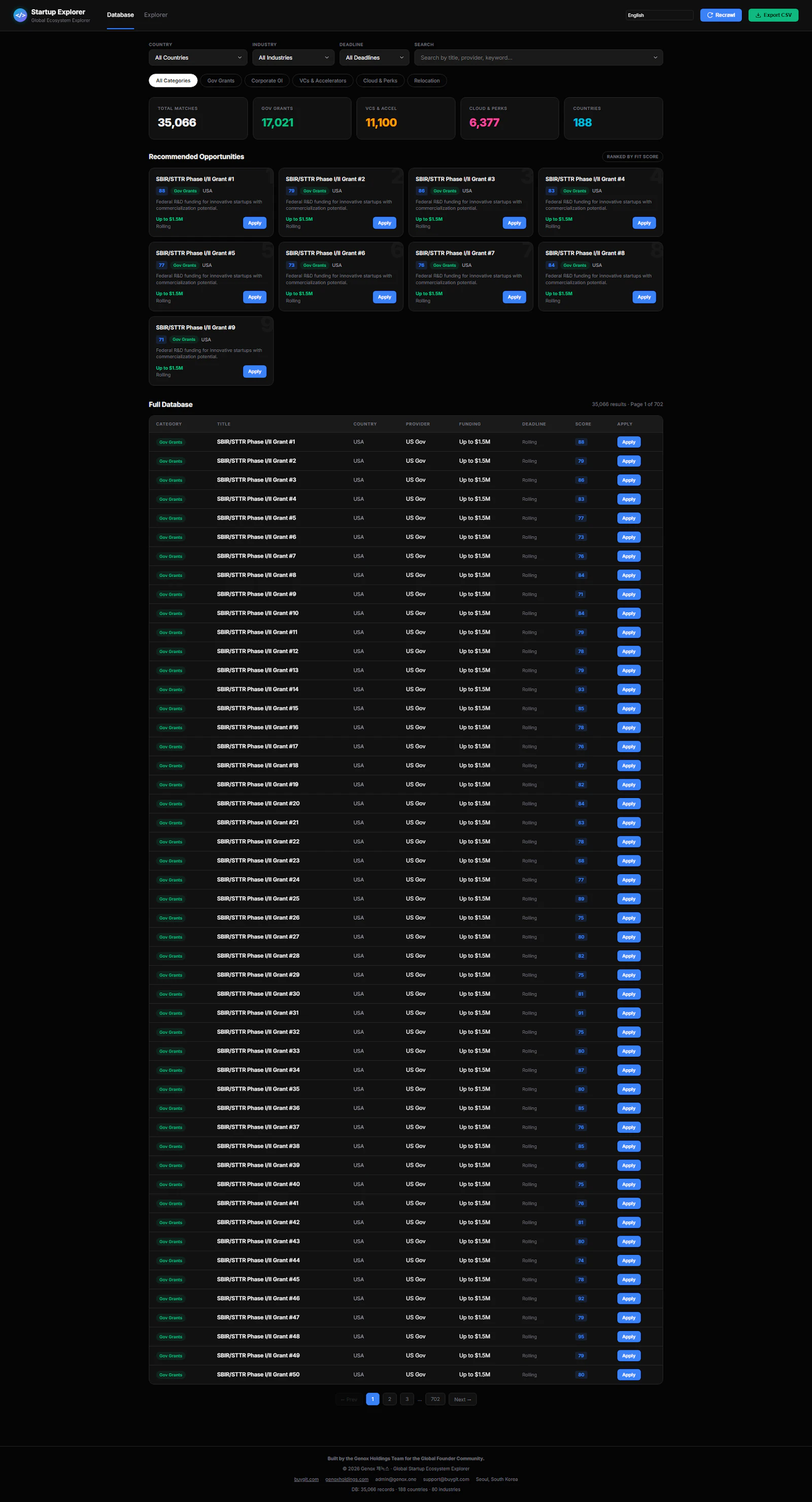Click the Next page button
The image size is (812, 1502).
tap(462, 1399)
